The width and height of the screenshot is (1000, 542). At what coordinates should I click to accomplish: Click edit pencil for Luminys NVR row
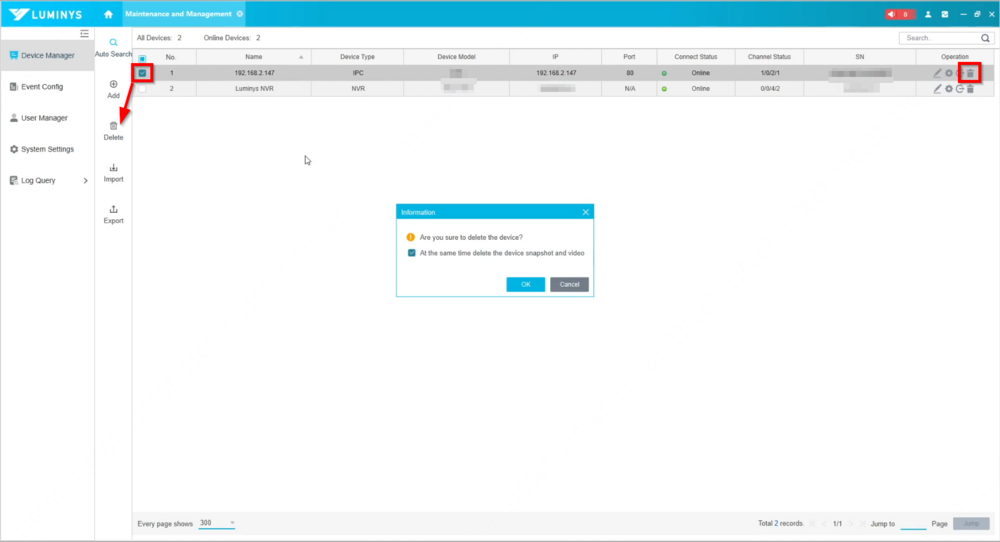click(x=937, y=89)
